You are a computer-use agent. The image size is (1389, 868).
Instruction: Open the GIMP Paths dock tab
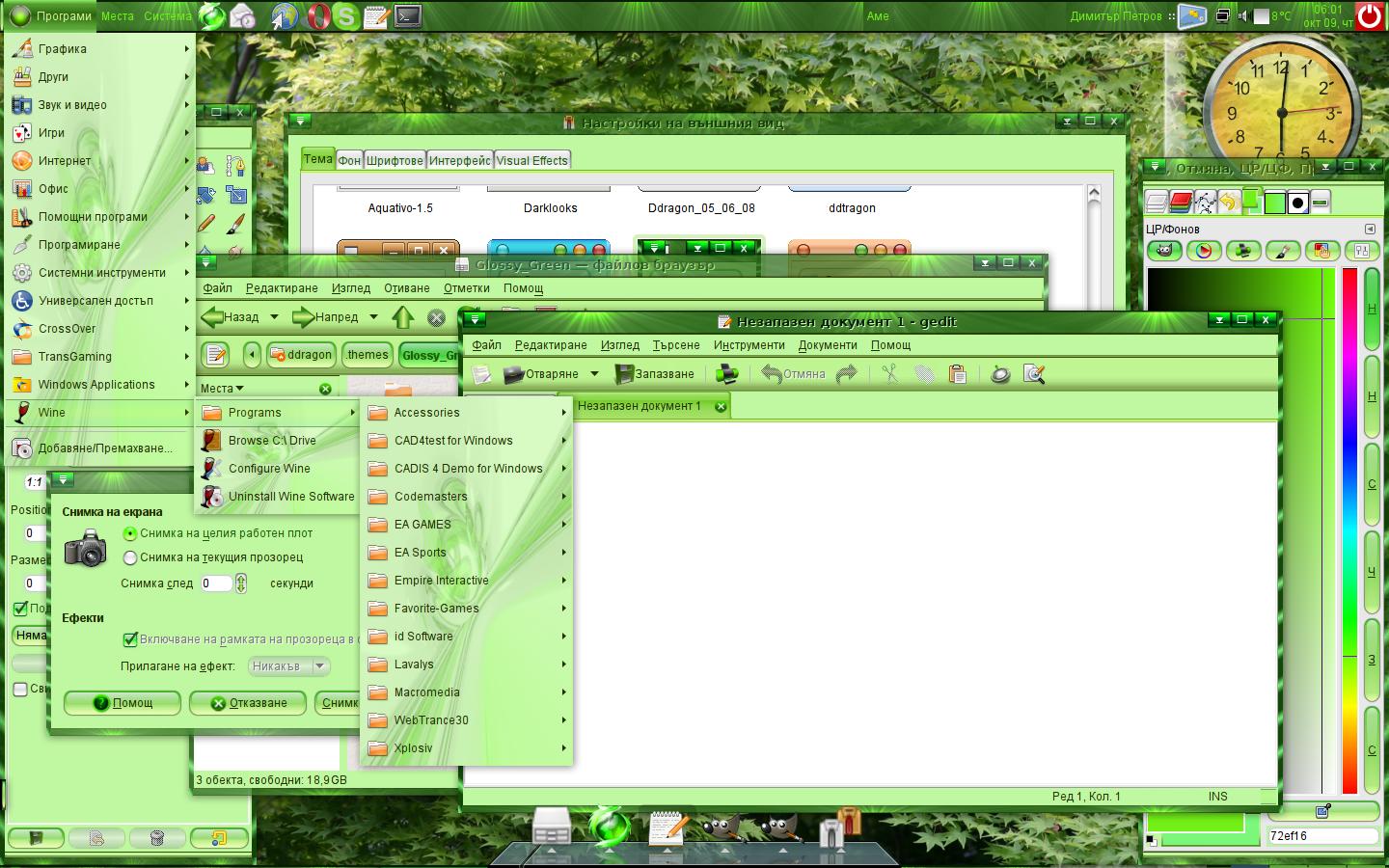click(1205, 202)
